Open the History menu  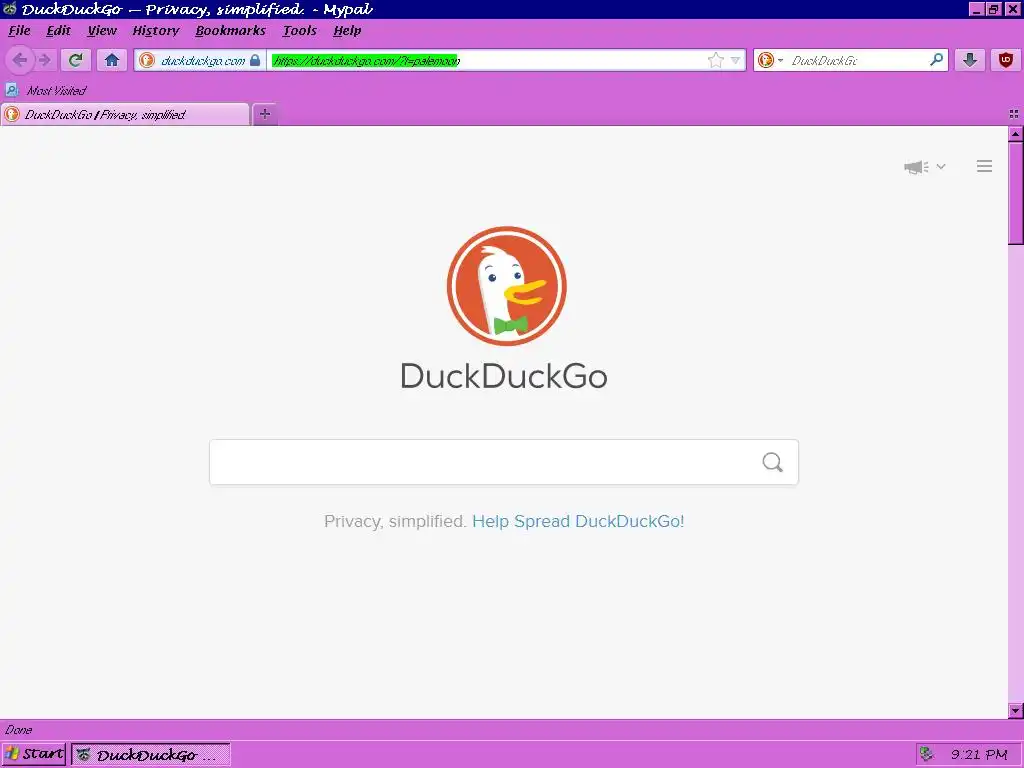pos(155,31)
